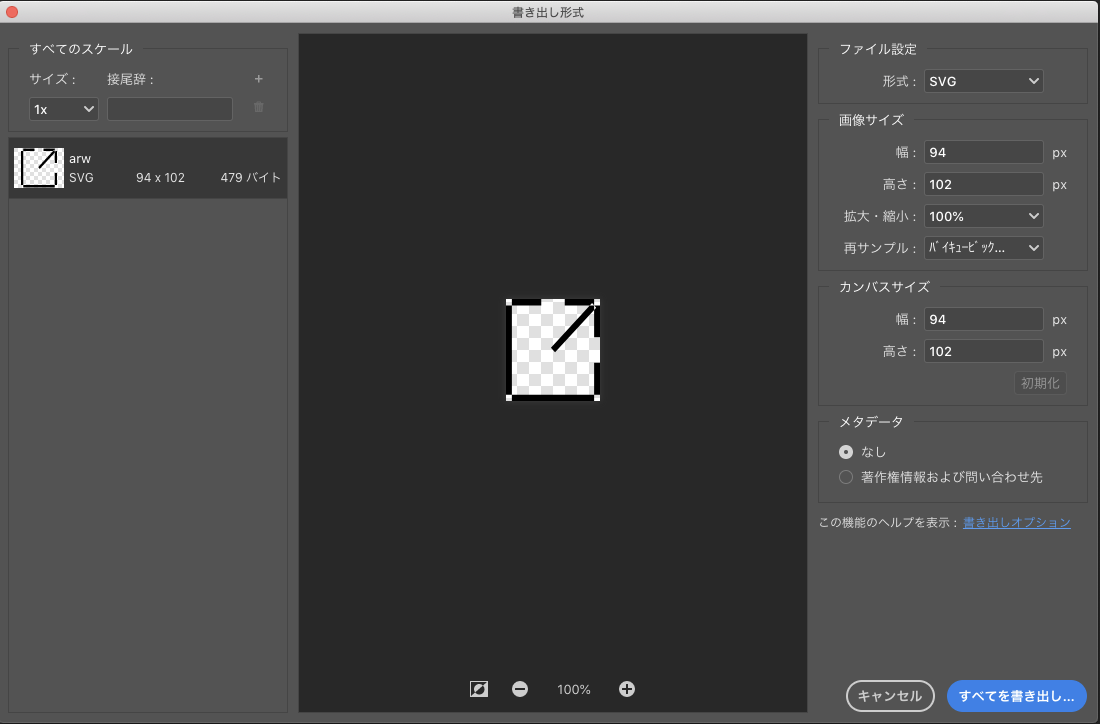Viewport: 1100px width, 724px height.
Task: Open the サイズ dropdown showing 1x
Action: [63, 108]
